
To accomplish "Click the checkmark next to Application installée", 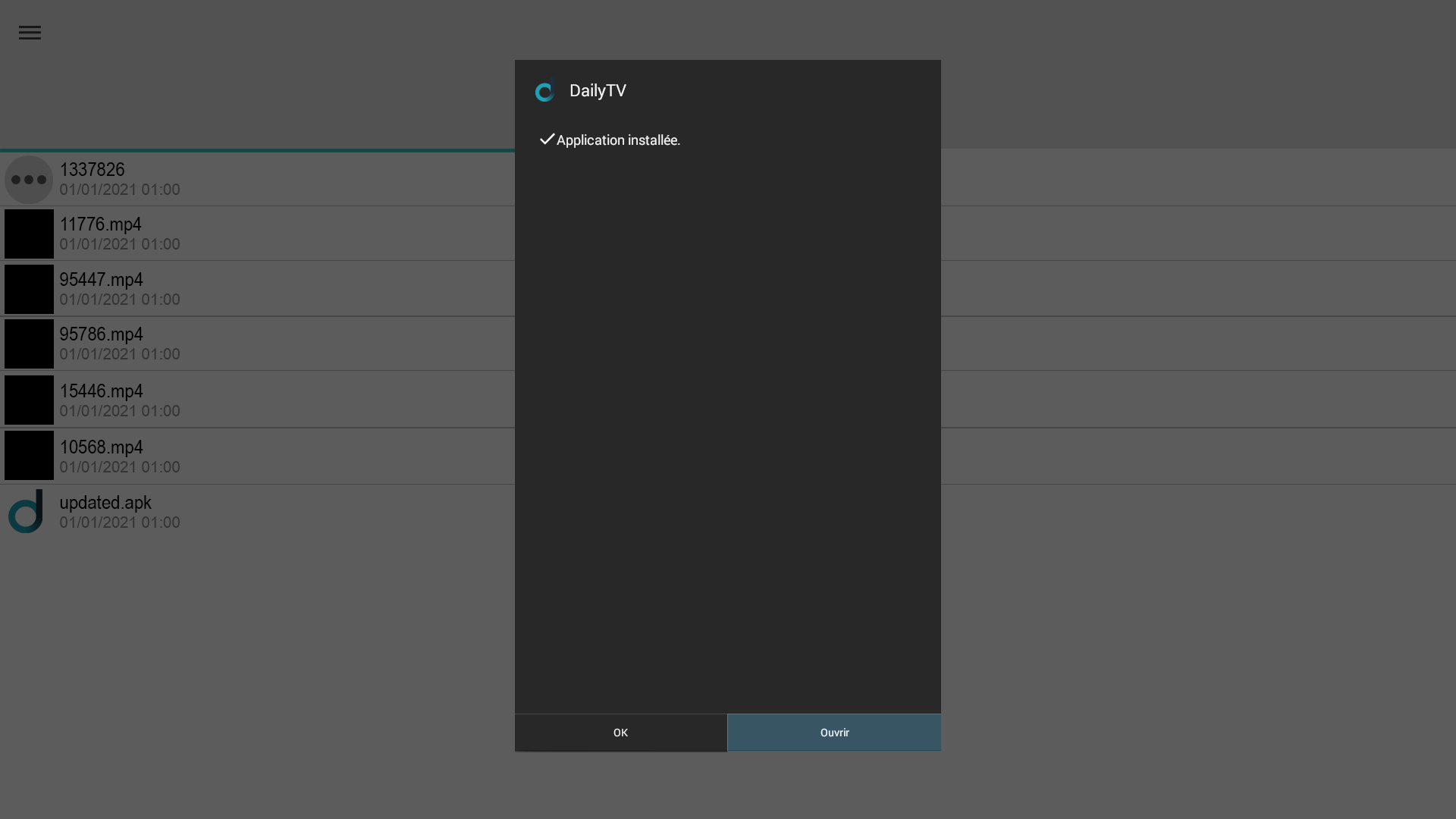I will click(547, 139).
